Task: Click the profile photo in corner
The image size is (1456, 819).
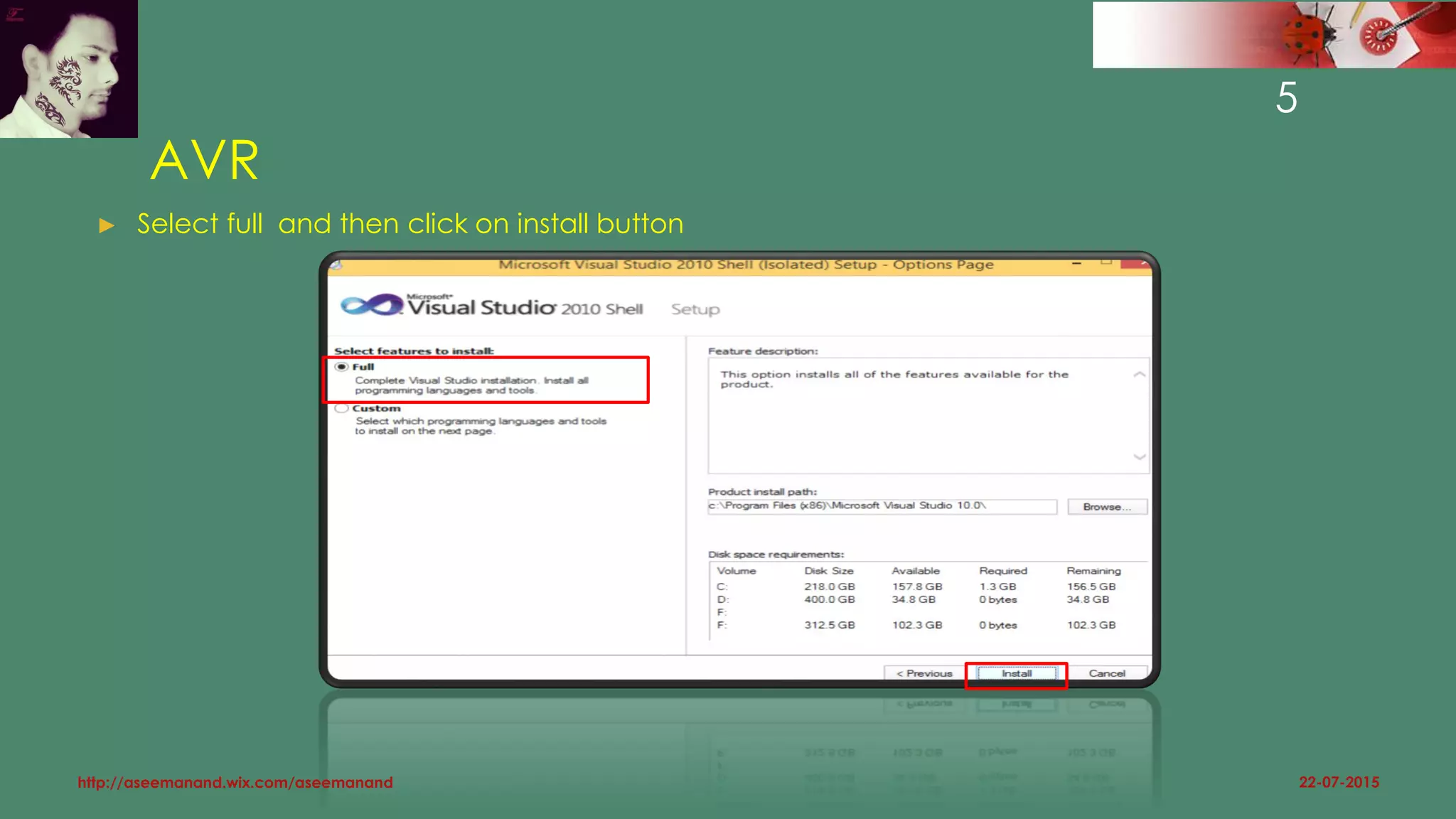Action: 68,68
